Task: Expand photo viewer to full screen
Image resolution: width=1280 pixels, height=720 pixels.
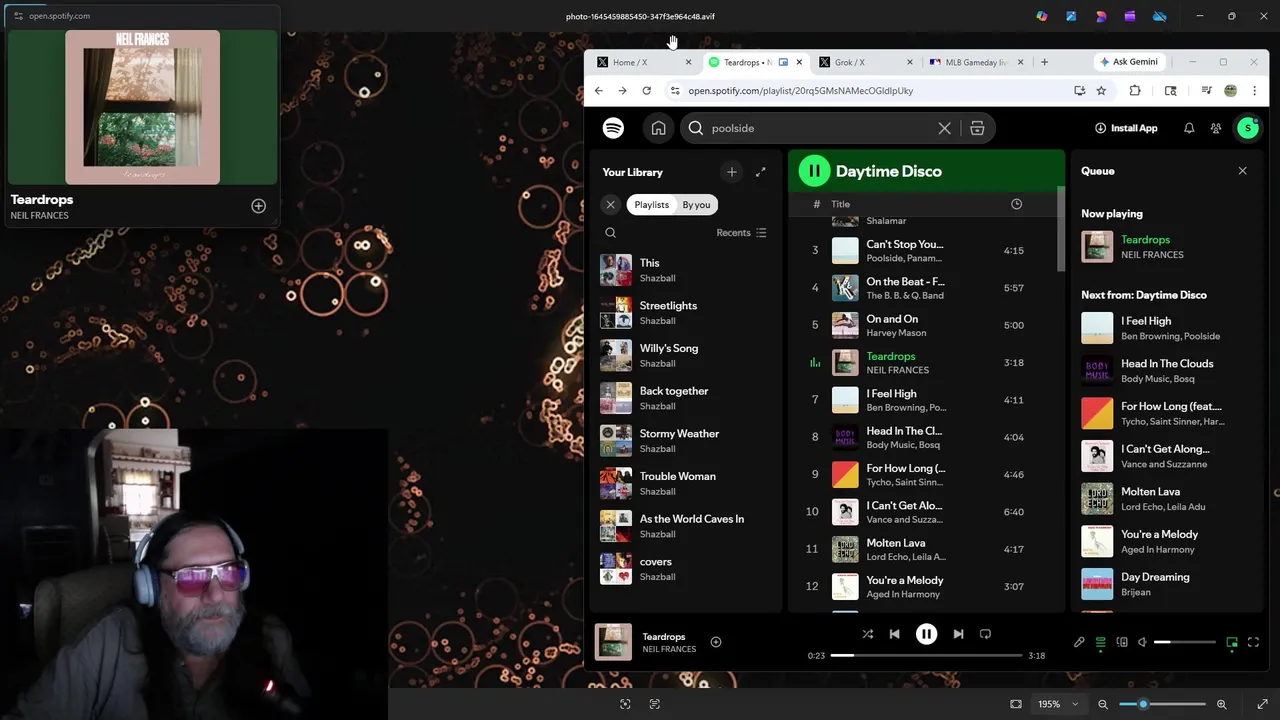Action: tap(1262, 704)
